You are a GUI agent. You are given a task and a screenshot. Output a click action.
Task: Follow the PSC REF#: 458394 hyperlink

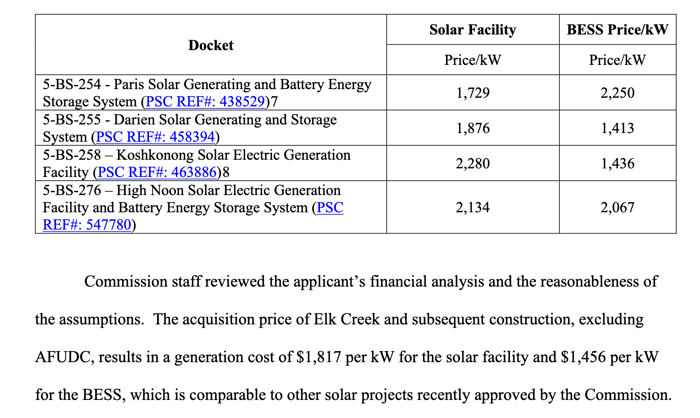156,137
